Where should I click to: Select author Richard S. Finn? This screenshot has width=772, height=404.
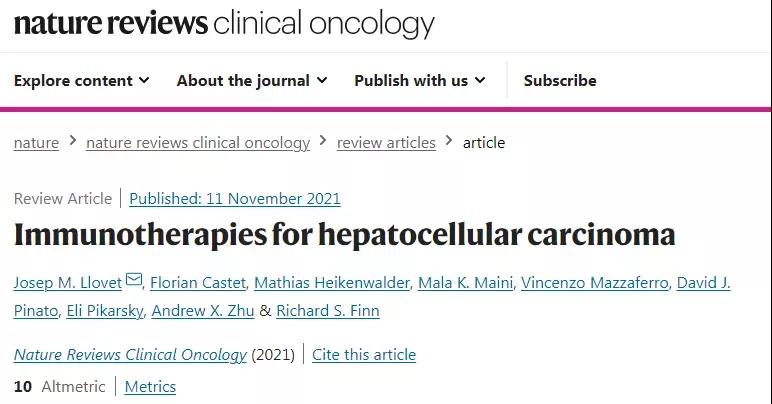(328, 311)
